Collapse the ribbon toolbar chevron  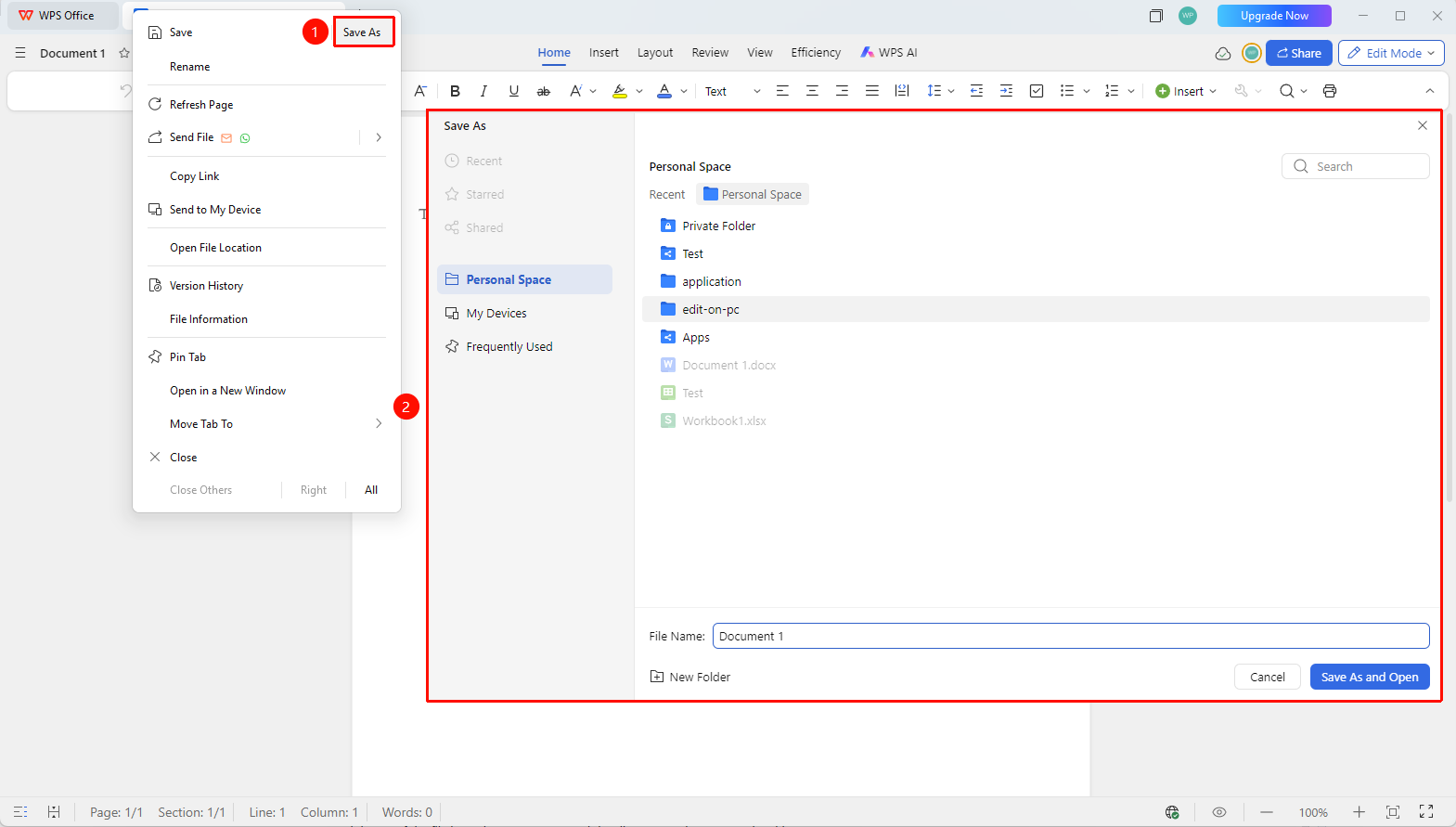1430,91
